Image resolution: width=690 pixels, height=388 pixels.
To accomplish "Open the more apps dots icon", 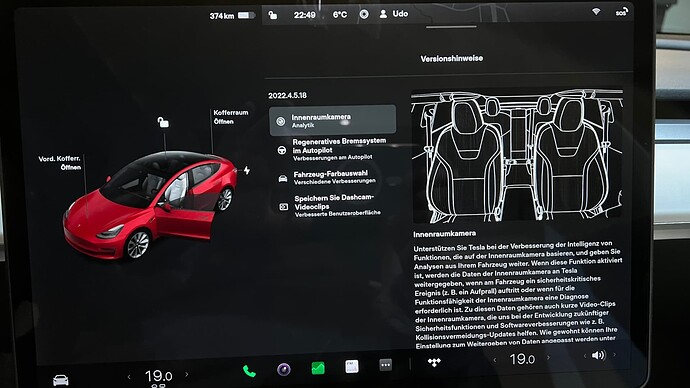I will pos(385,365).
